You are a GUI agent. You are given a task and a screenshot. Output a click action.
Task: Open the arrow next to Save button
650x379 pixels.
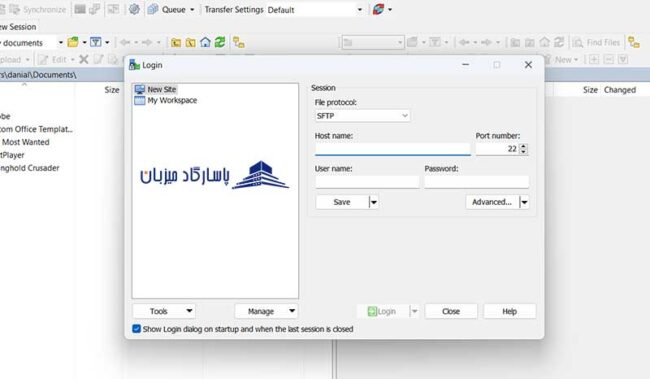(x=374, y=202)
